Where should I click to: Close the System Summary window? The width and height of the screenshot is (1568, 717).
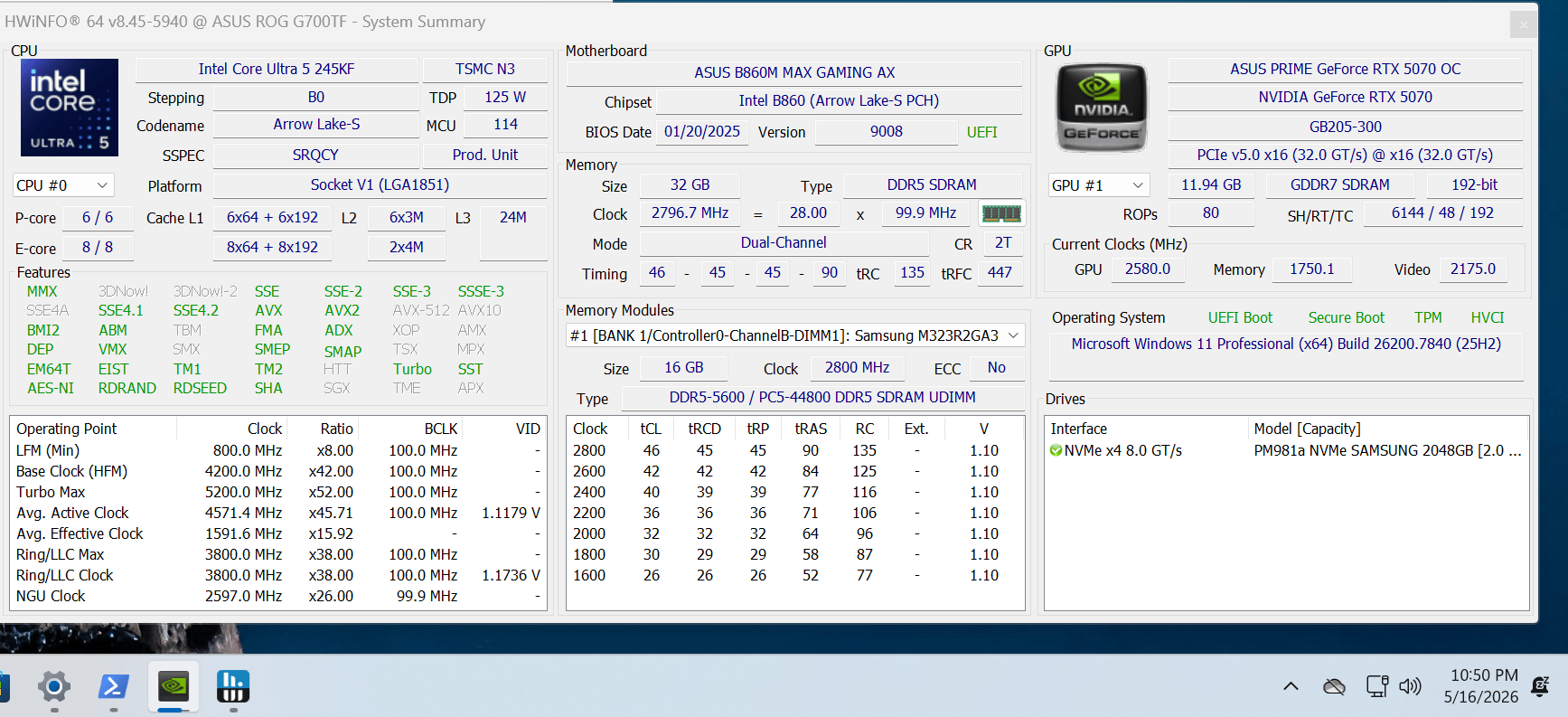click(1524, 24)
